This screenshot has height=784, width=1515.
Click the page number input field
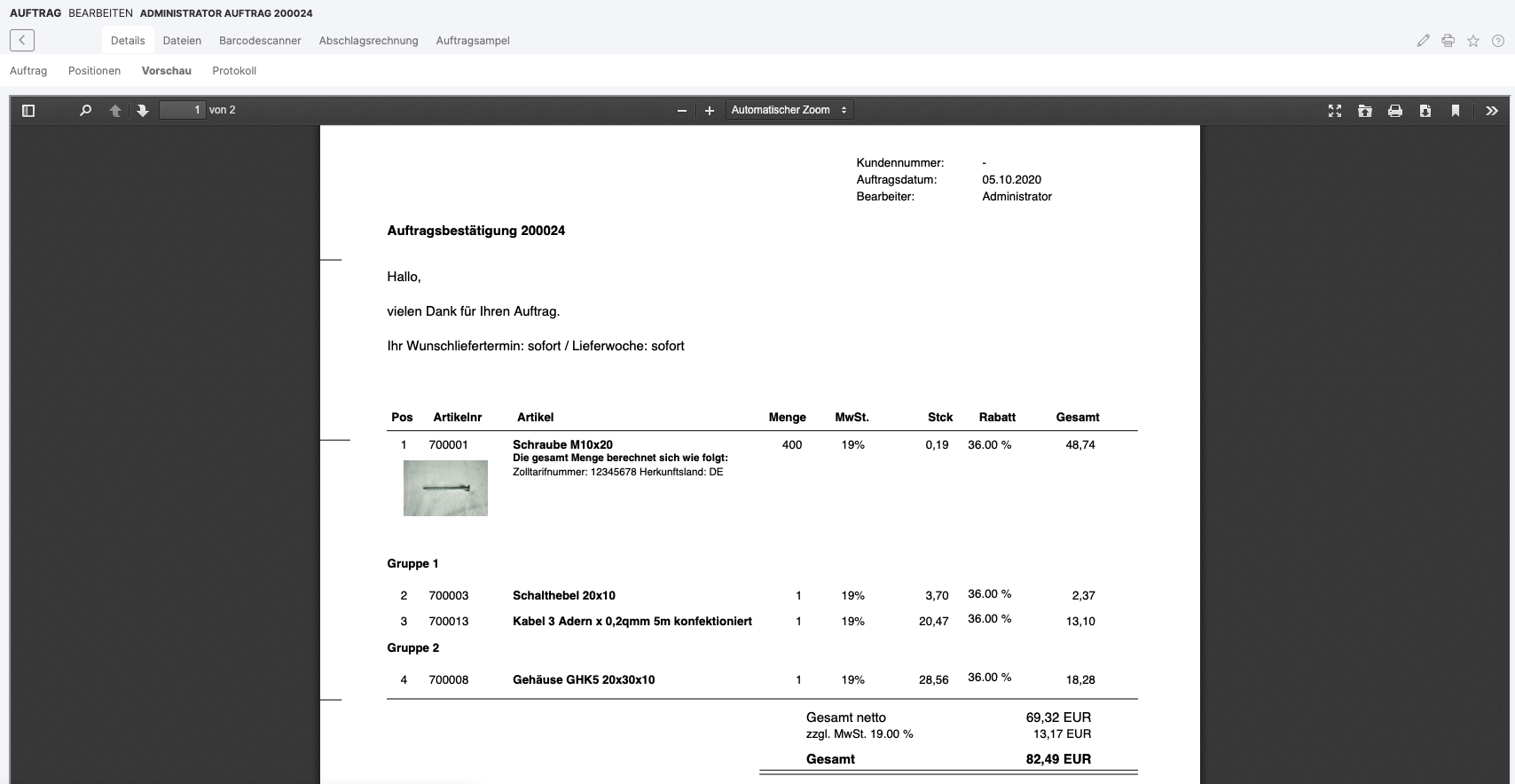pos(183,110)
